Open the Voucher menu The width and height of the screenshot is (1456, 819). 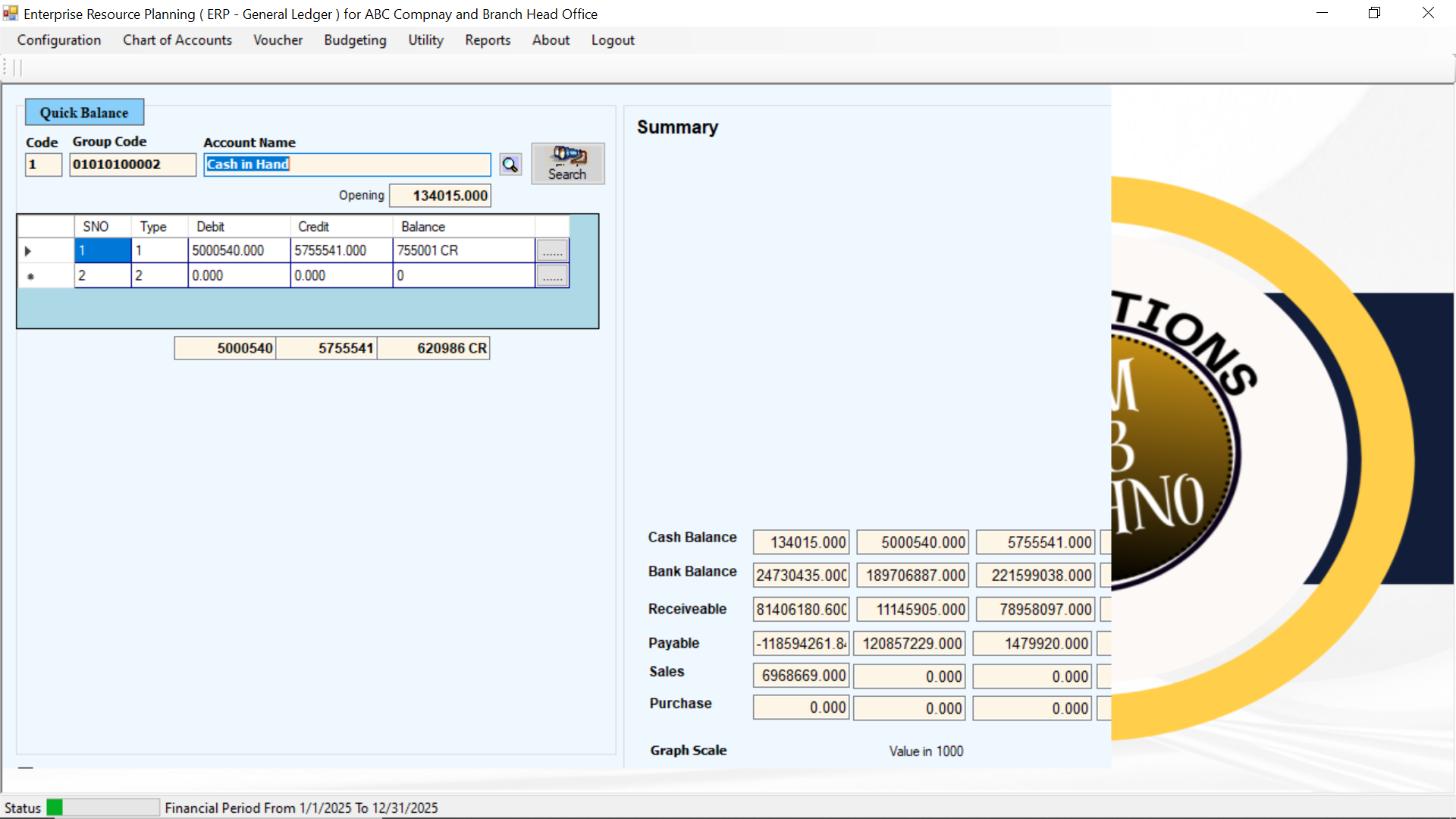pos(278,40)
